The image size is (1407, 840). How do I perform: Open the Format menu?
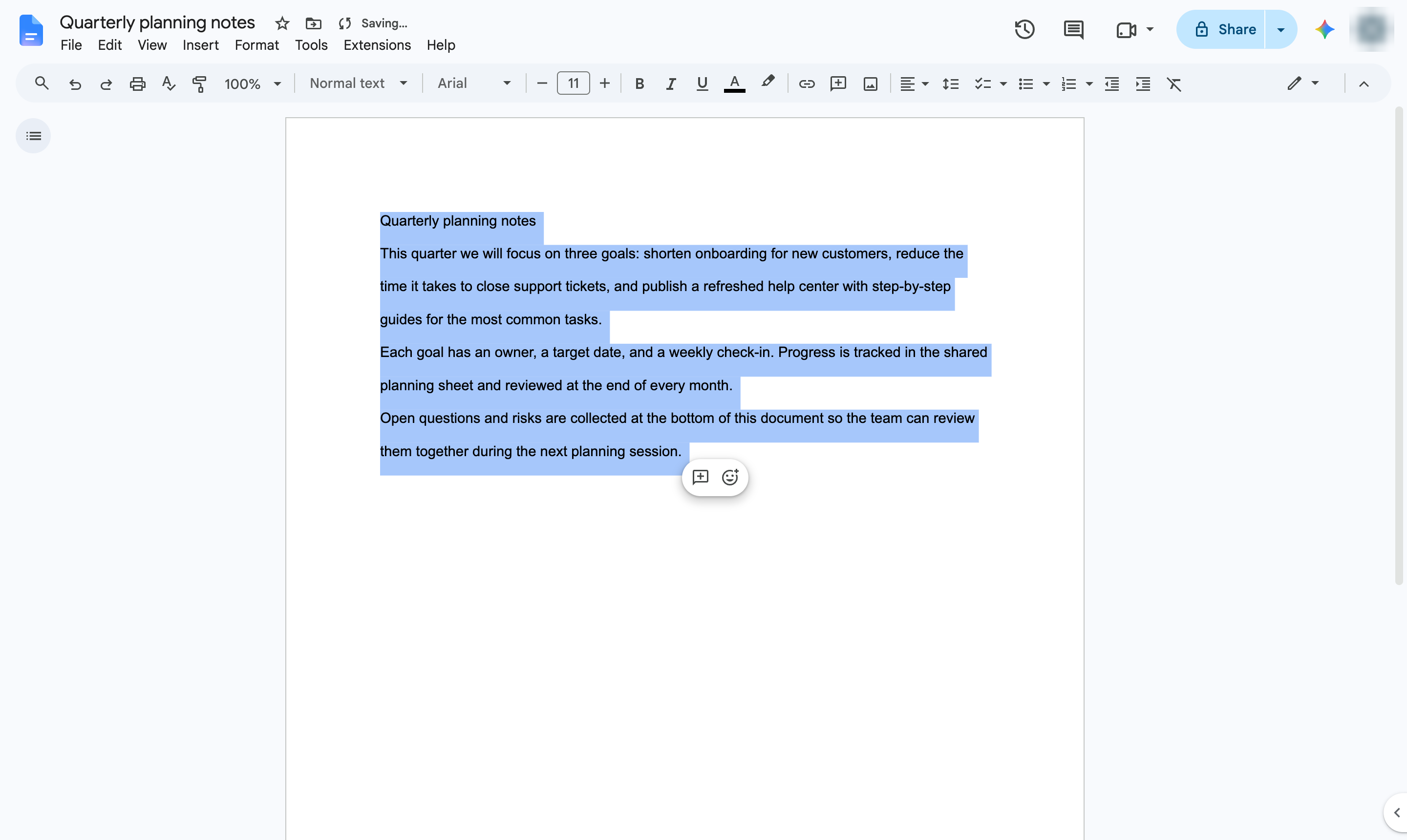click(x=256, y=45)
